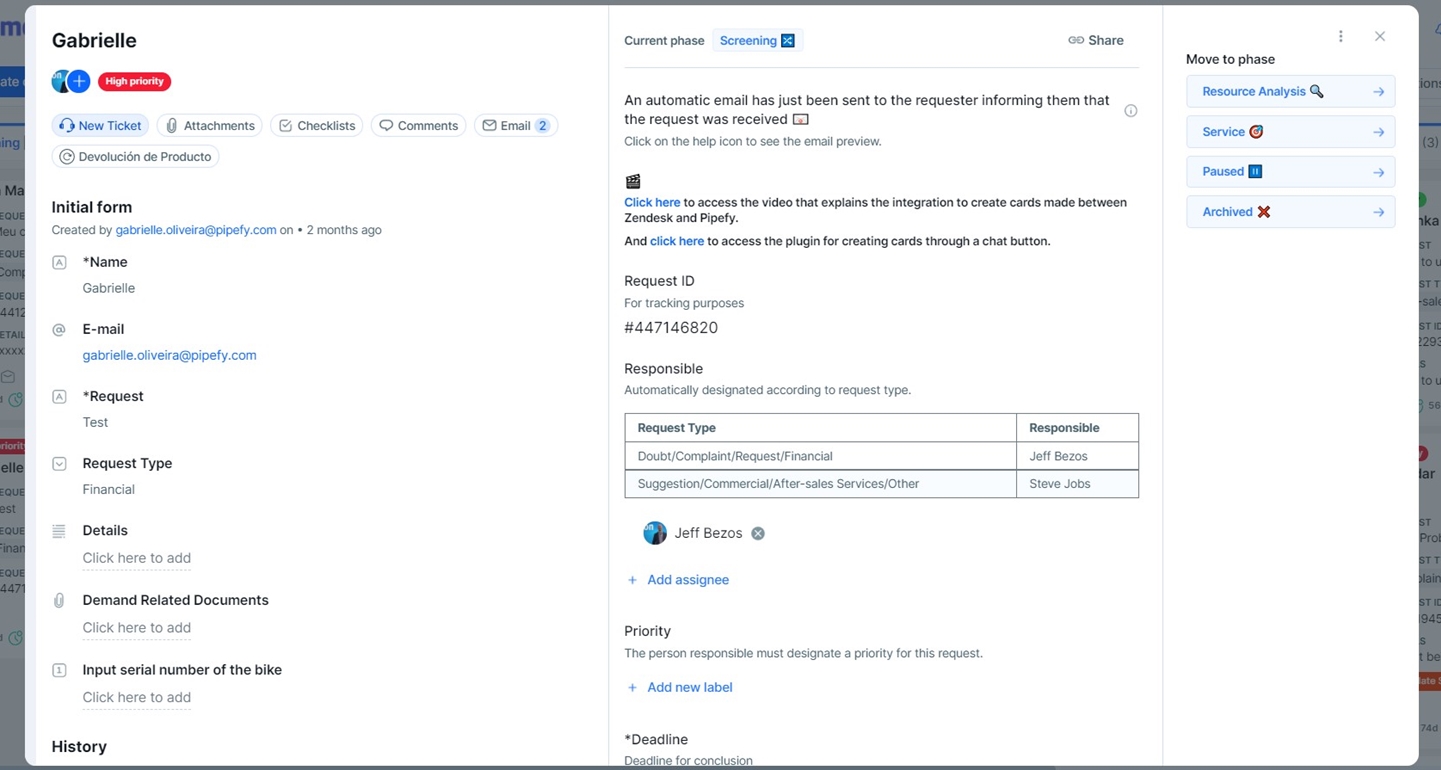Open the Comments tab
Screen dimensions: 1441x770
click(418, 126)
